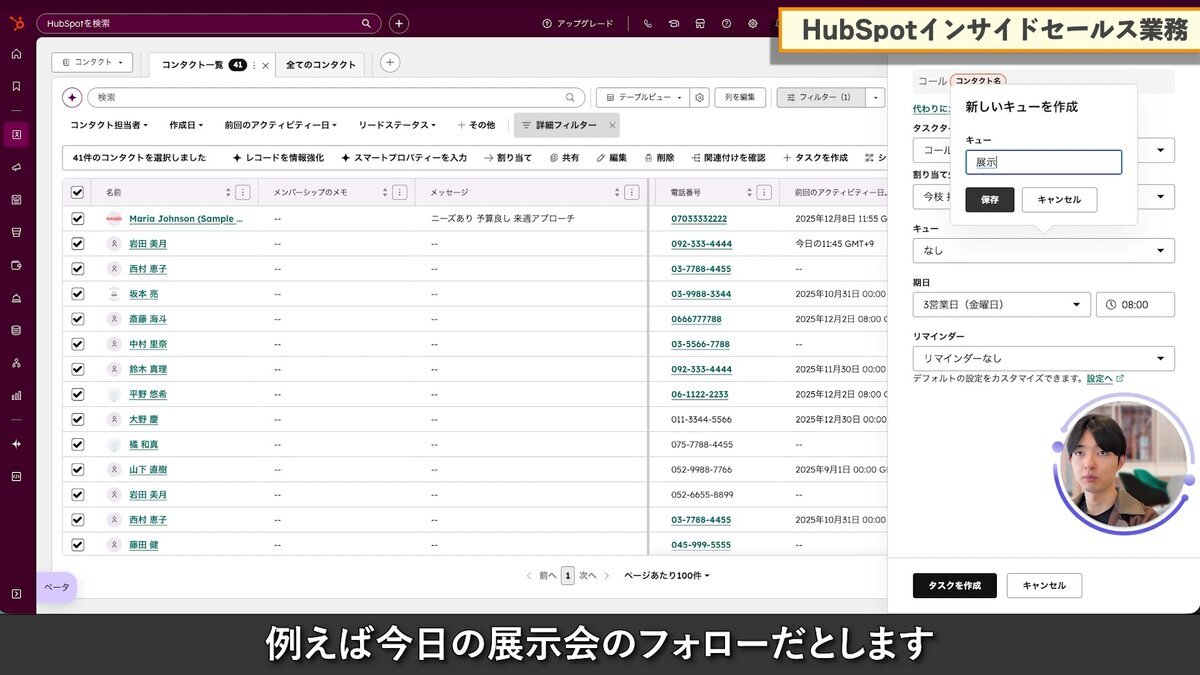Toggle the checkbox next to 坂本 亮
Screen dimensions: 1200x675
78,294
